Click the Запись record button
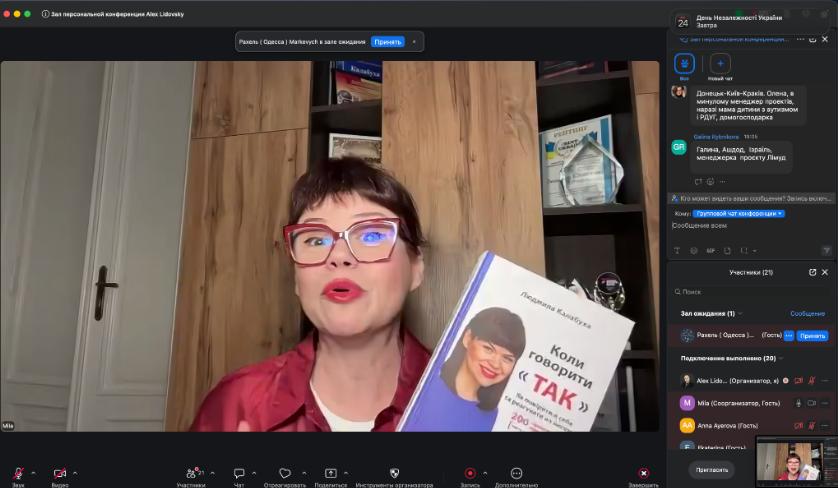This screenshot has height=488, width=838. click(x=470, y=473)
